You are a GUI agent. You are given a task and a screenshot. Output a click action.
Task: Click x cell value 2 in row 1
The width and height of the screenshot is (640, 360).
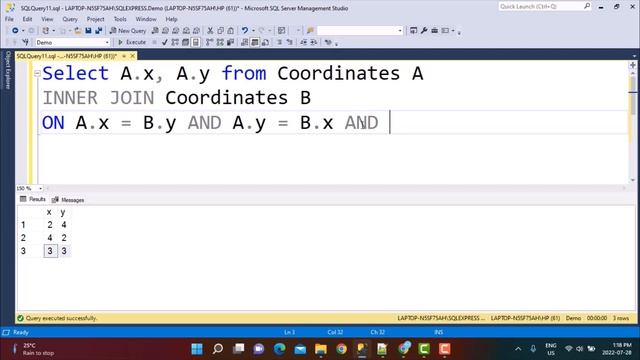[50, 225]
